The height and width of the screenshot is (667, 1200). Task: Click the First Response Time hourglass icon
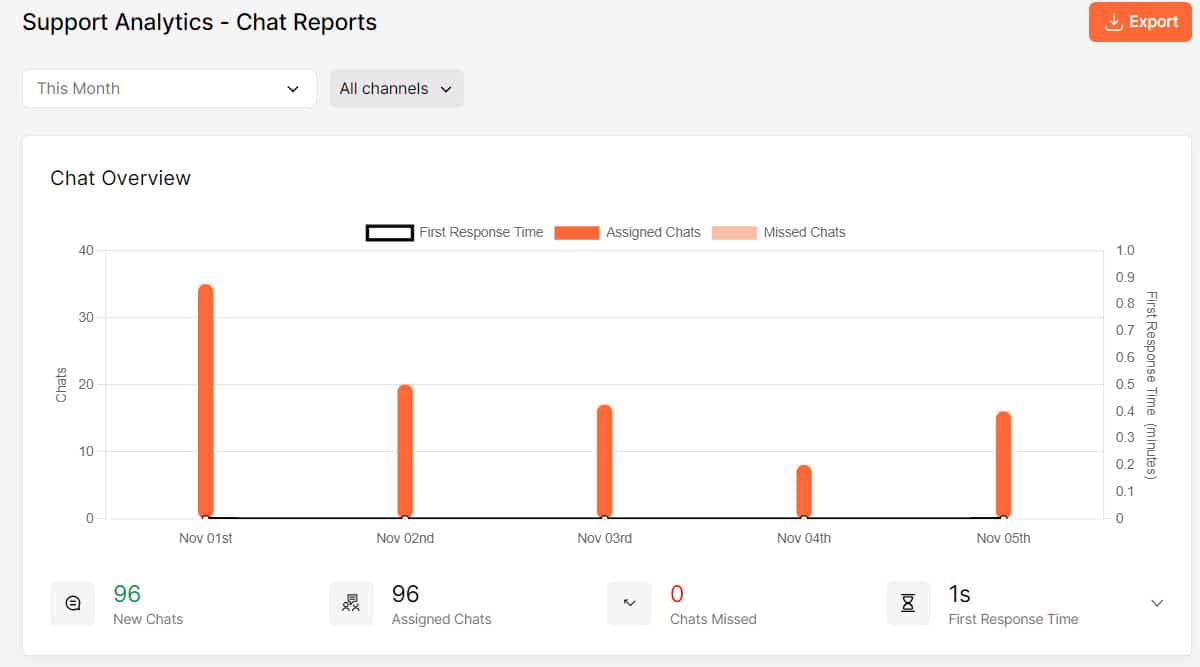[x=908, y=604]
